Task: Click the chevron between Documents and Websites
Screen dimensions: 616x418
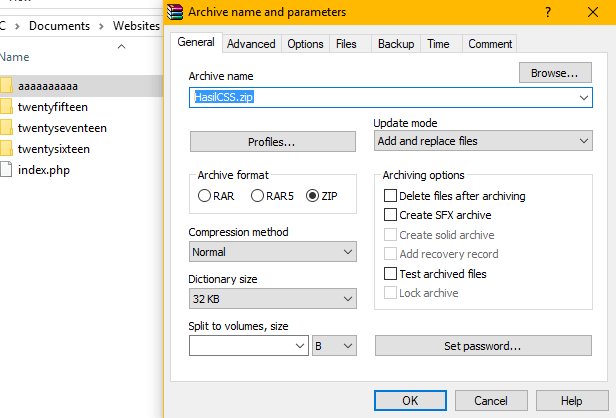Action: point(101,26)
